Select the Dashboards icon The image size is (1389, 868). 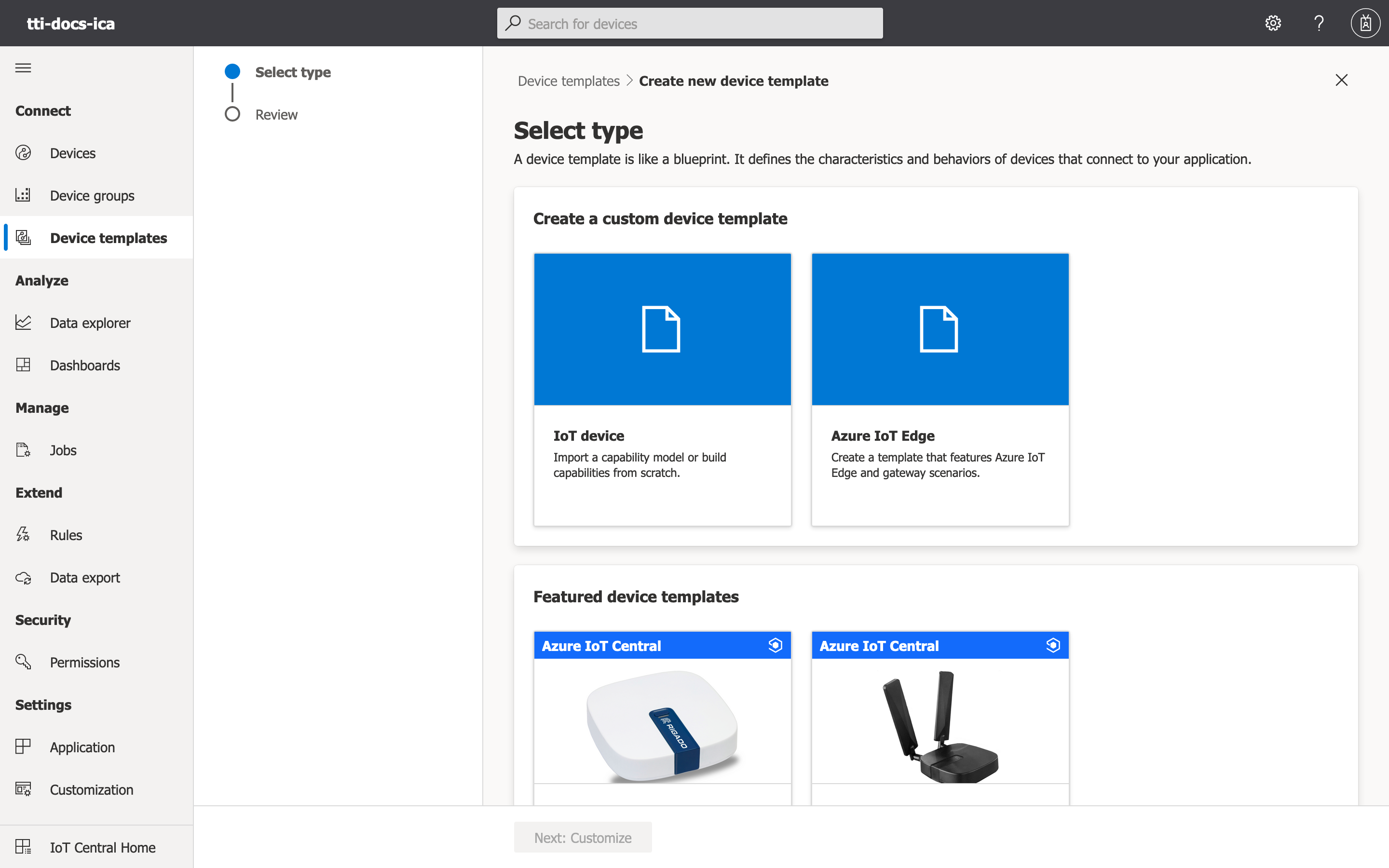click(x=23, y=365)
